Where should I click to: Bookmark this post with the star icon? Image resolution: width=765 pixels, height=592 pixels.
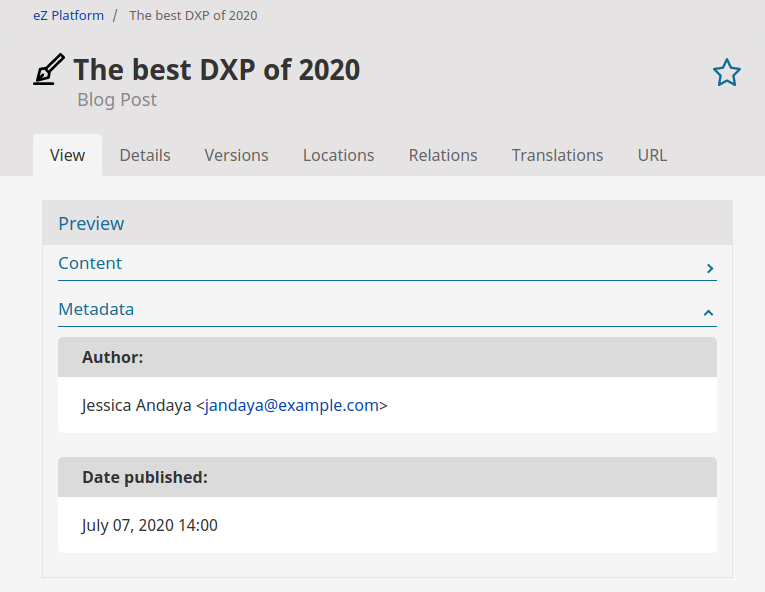coord(726,73)
